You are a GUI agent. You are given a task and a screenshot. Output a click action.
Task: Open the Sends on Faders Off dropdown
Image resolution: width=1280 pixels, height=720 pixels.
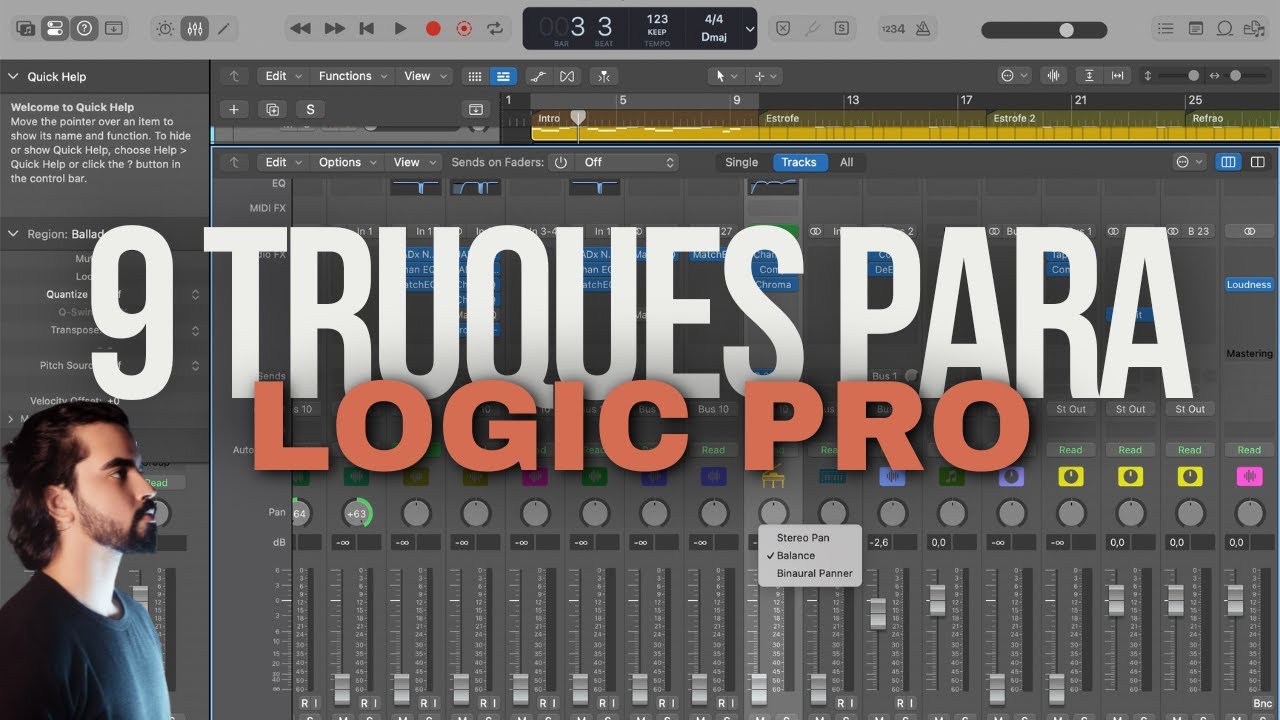tap(626, 162)
